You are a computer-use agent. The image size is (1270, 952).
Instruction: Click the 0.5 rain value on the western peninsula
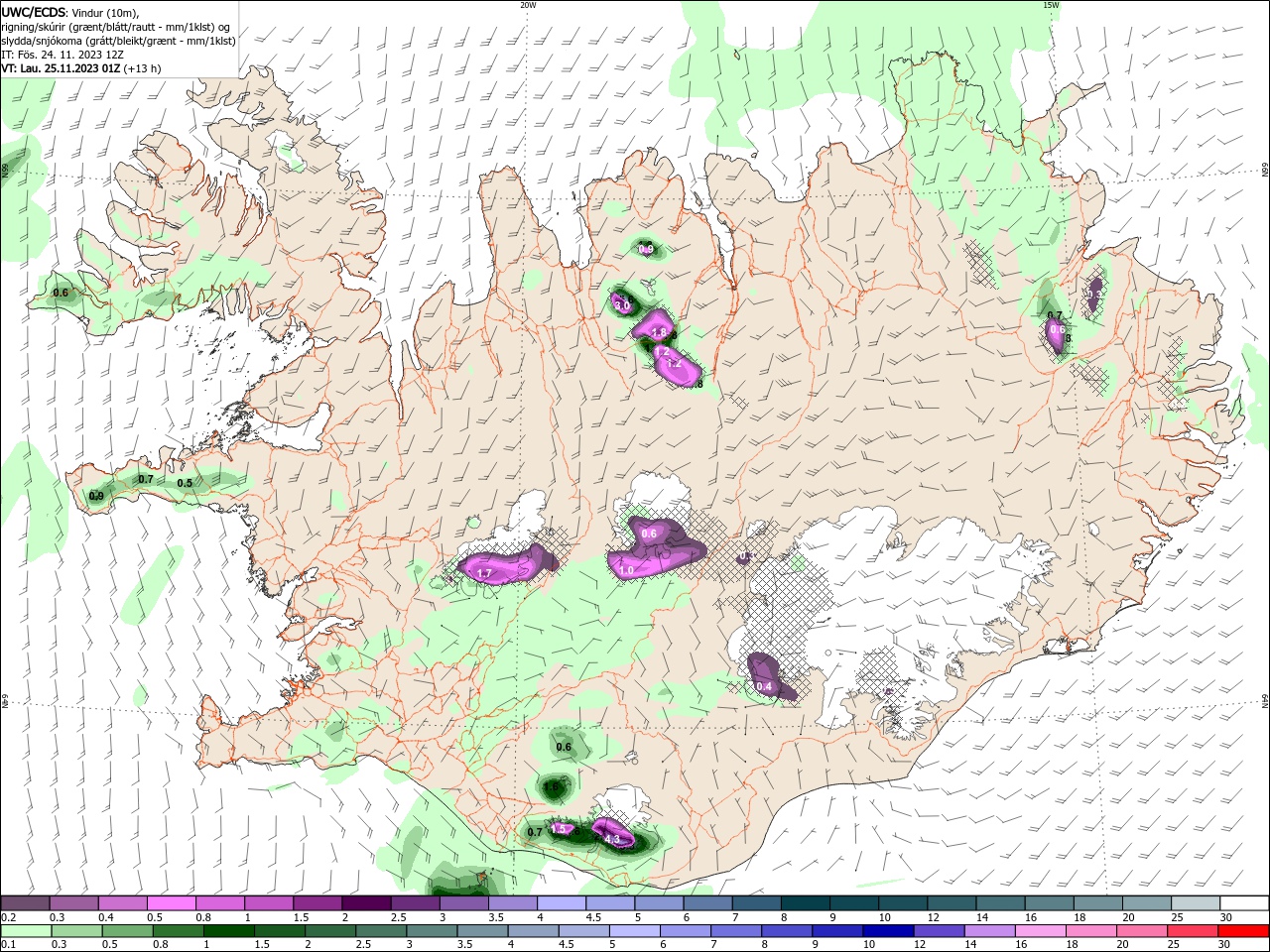pos(185,483)
